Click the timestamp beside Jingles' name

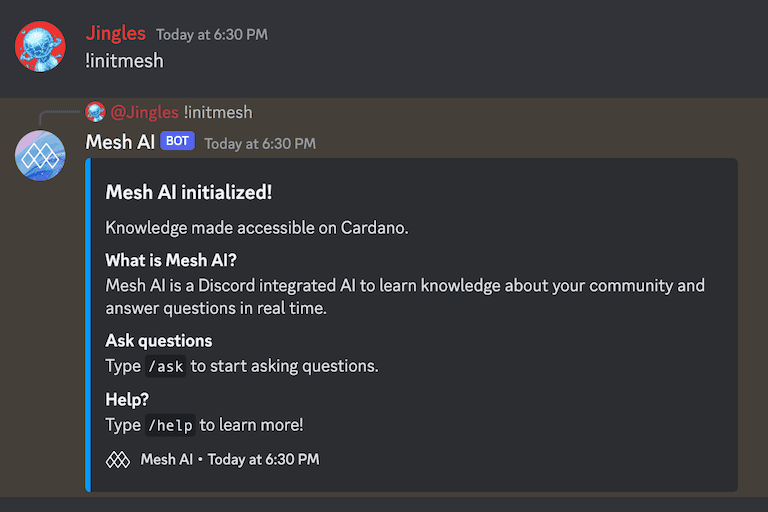(211, 35)
